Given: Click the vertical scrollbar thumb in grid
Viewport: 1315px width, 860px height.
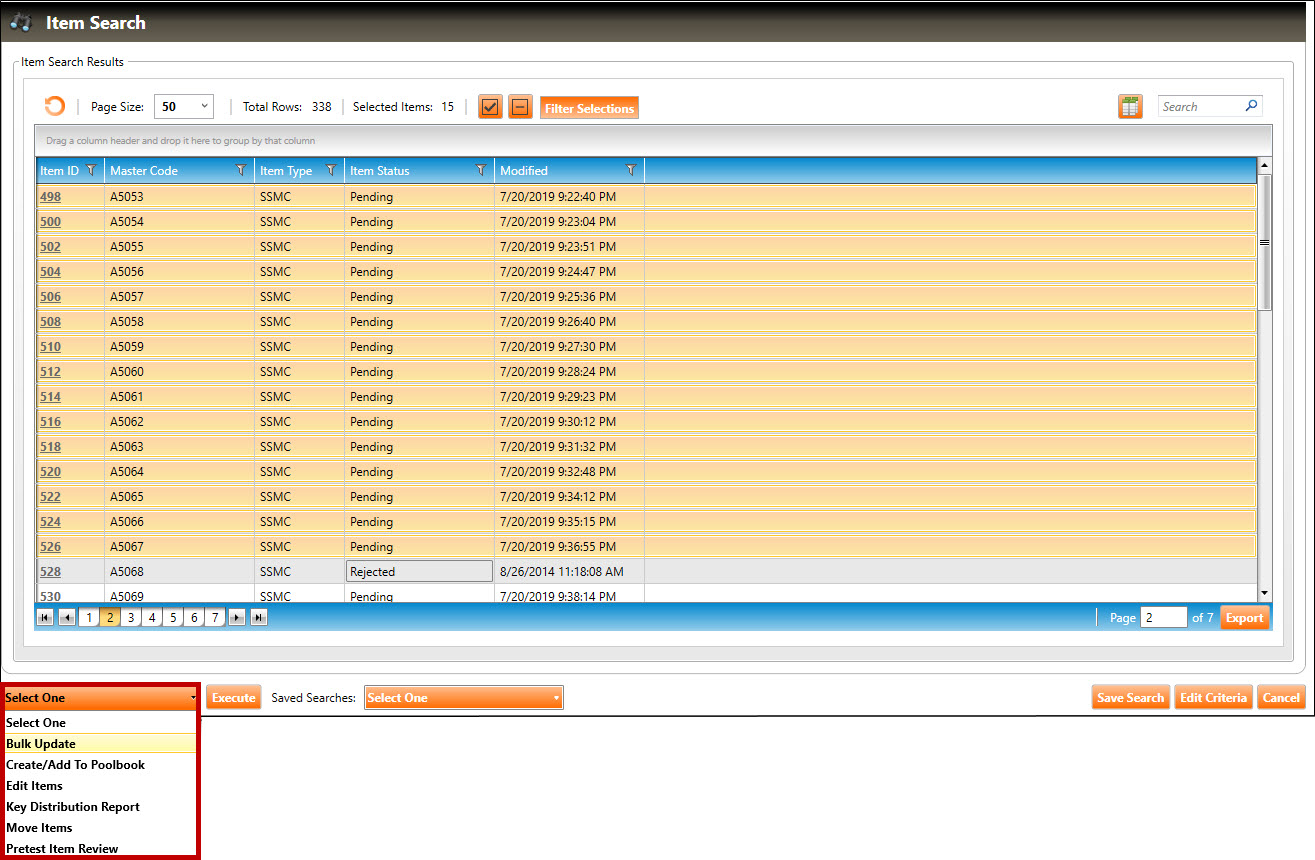Looking at the screenshot, I should pyautogui.click(x=1264, y=242).
